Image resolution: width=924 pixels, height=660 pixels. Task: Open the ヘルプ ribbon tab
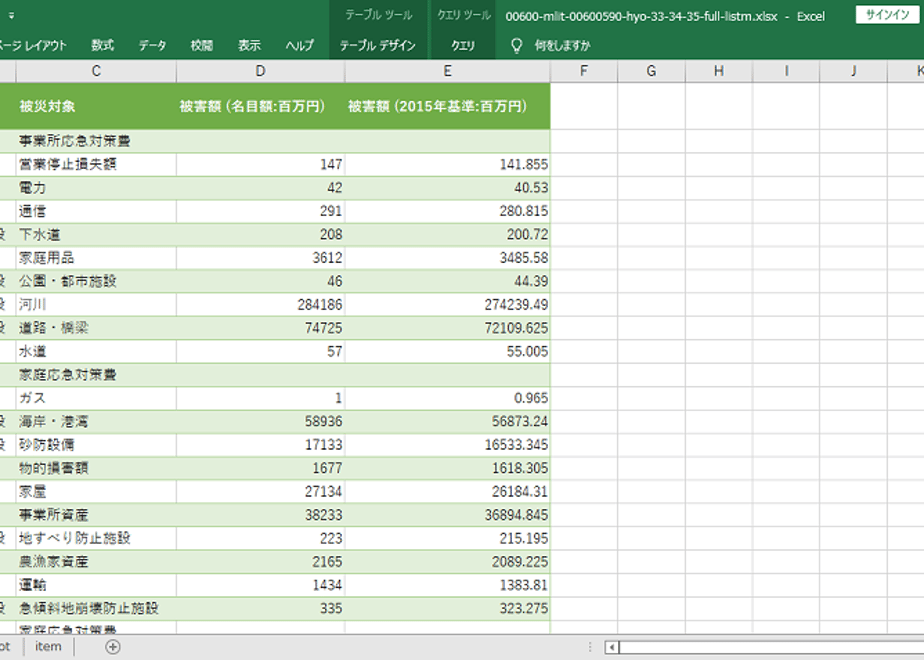point(299,45)
